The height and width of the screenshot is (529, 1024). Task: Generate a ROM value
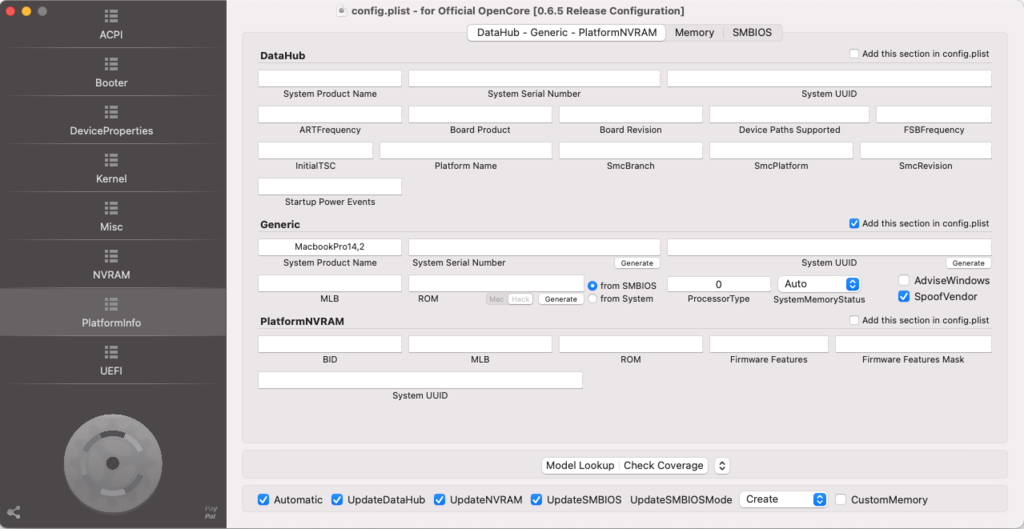(561, 299)
